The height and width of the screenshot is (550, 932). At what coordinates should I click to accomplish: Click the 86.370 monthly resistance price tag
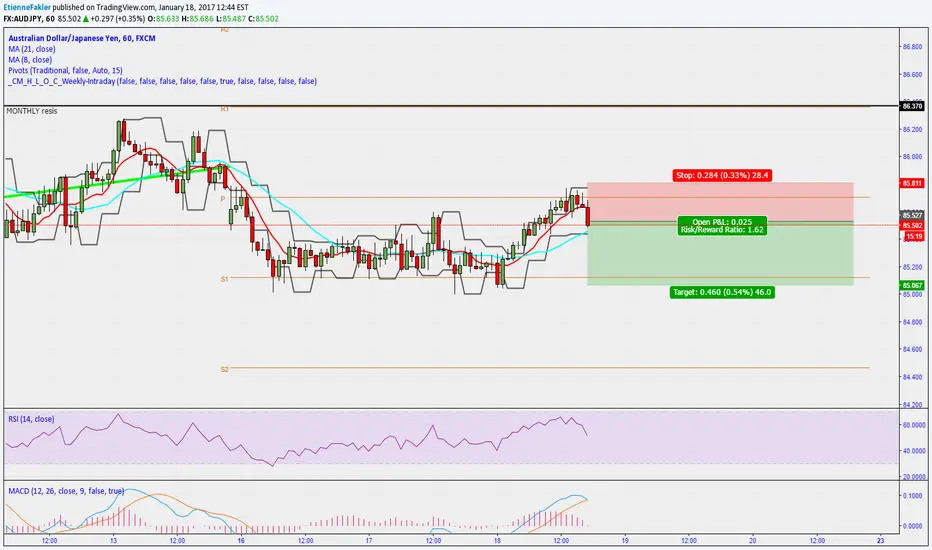(x=912, y=106)
